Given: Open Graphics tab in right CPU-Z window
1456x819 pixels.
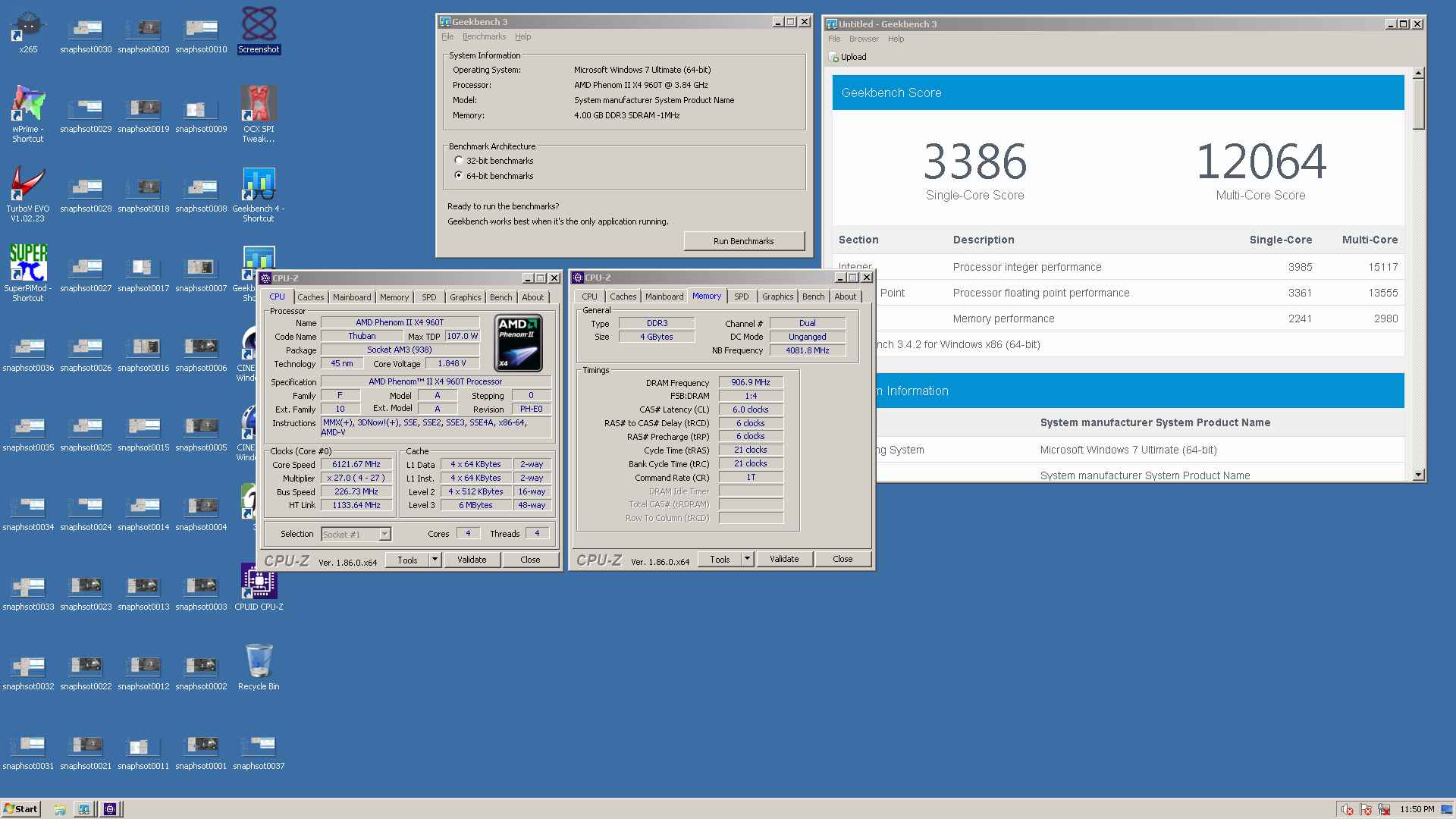Looking at the screenshot, I should coord(777,297).
